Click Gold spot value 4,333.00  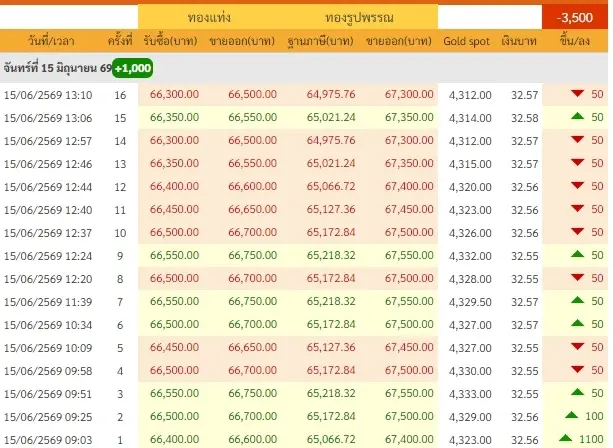(x=470, y=394)
